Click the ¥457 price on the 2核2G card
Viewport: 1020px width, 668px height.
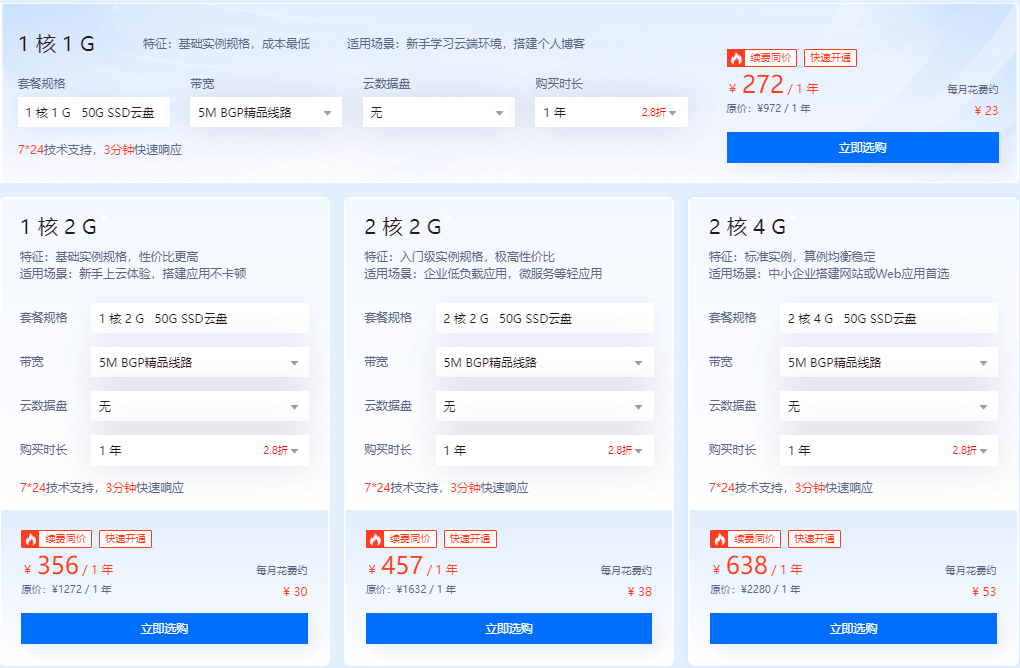(x=398, y=568)
